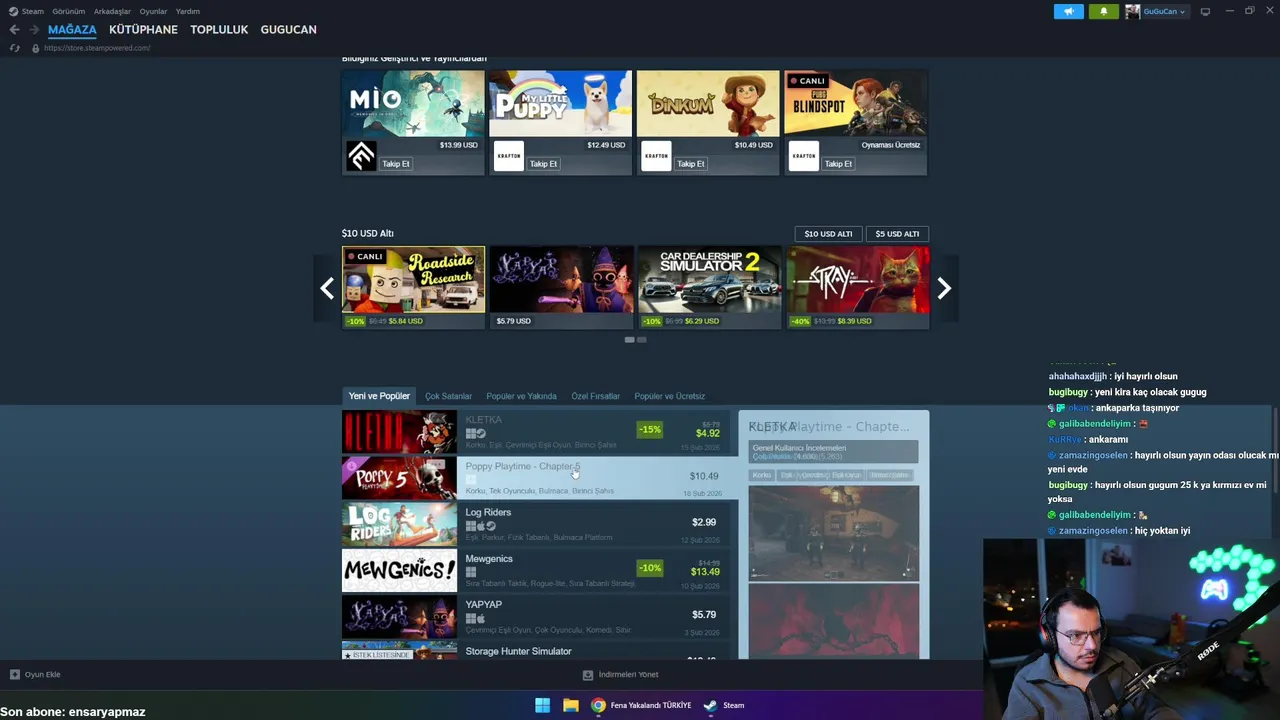Go to KÜTÜPHANE section
This screenshot has height=720, width=1280.
[143, 30]
